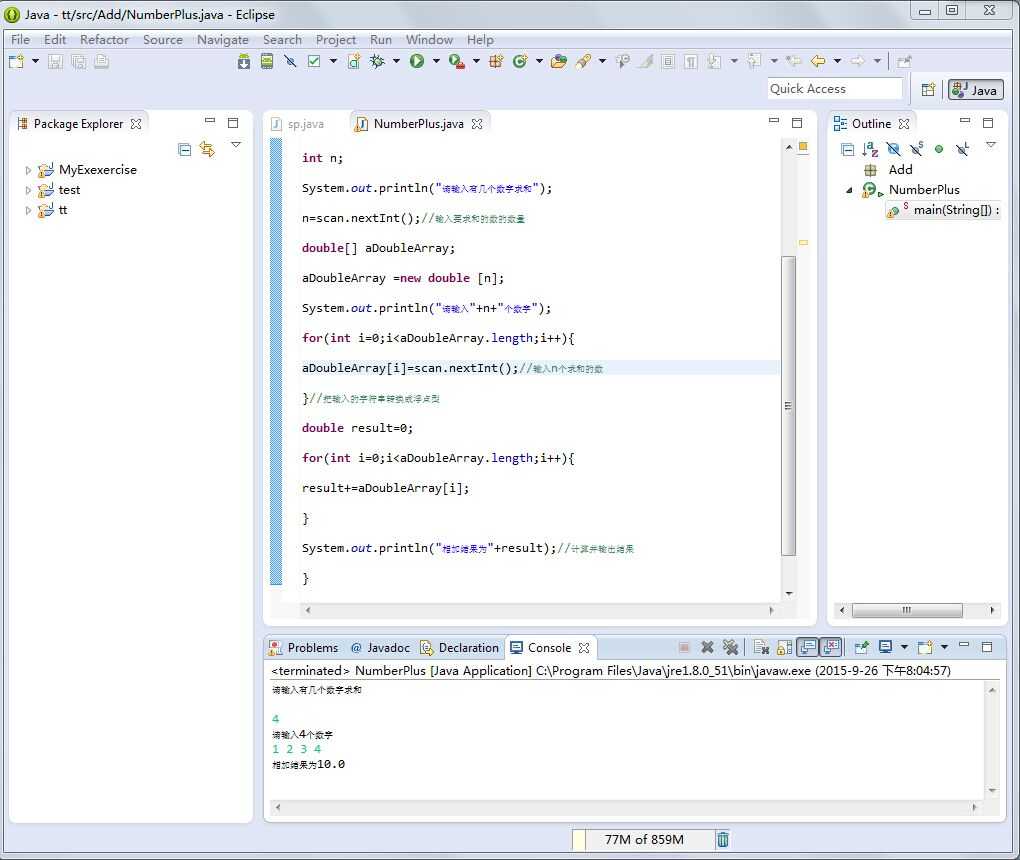Open the Outline view menu triangle
Viewport: 1020px width, 860px height.
[x=991, y=145]
